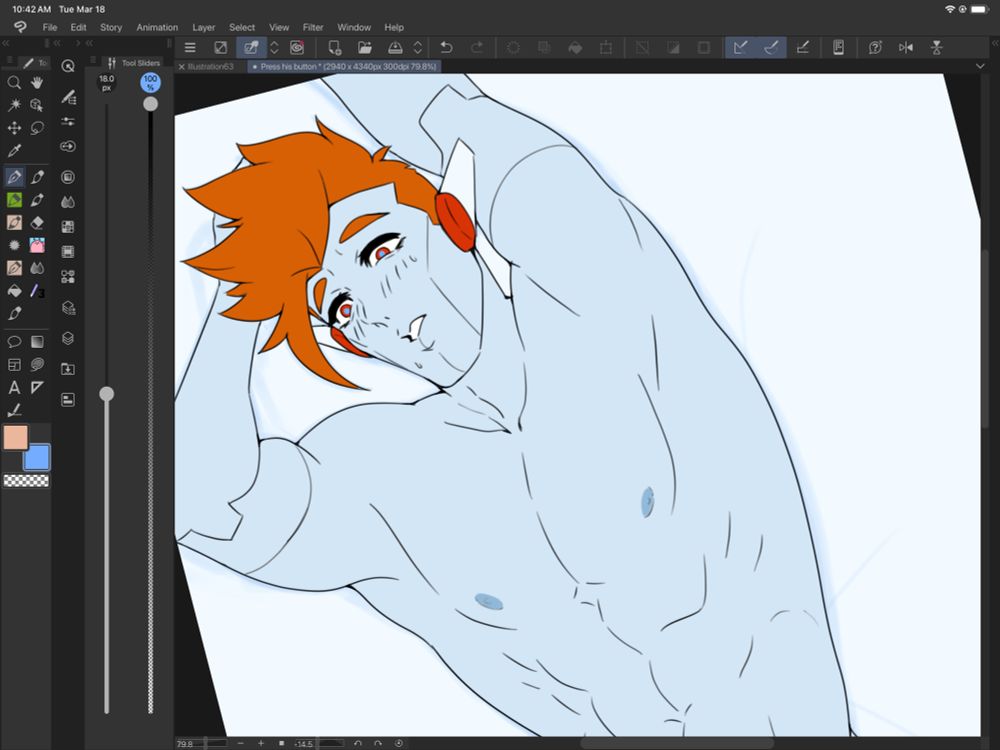Select the Balloon speech bubble tool
1000x750 pixels.
click(14, 342)
